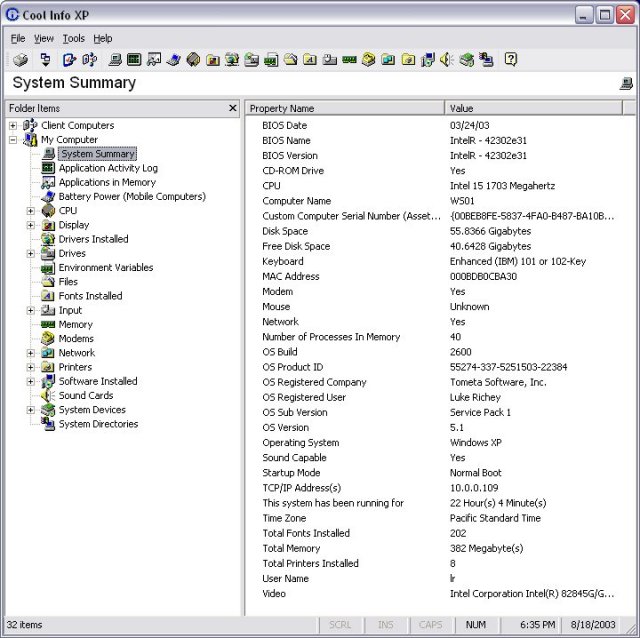Collapse the My Computer tree node
640x638 pixels.
click(x=13, y=140)
